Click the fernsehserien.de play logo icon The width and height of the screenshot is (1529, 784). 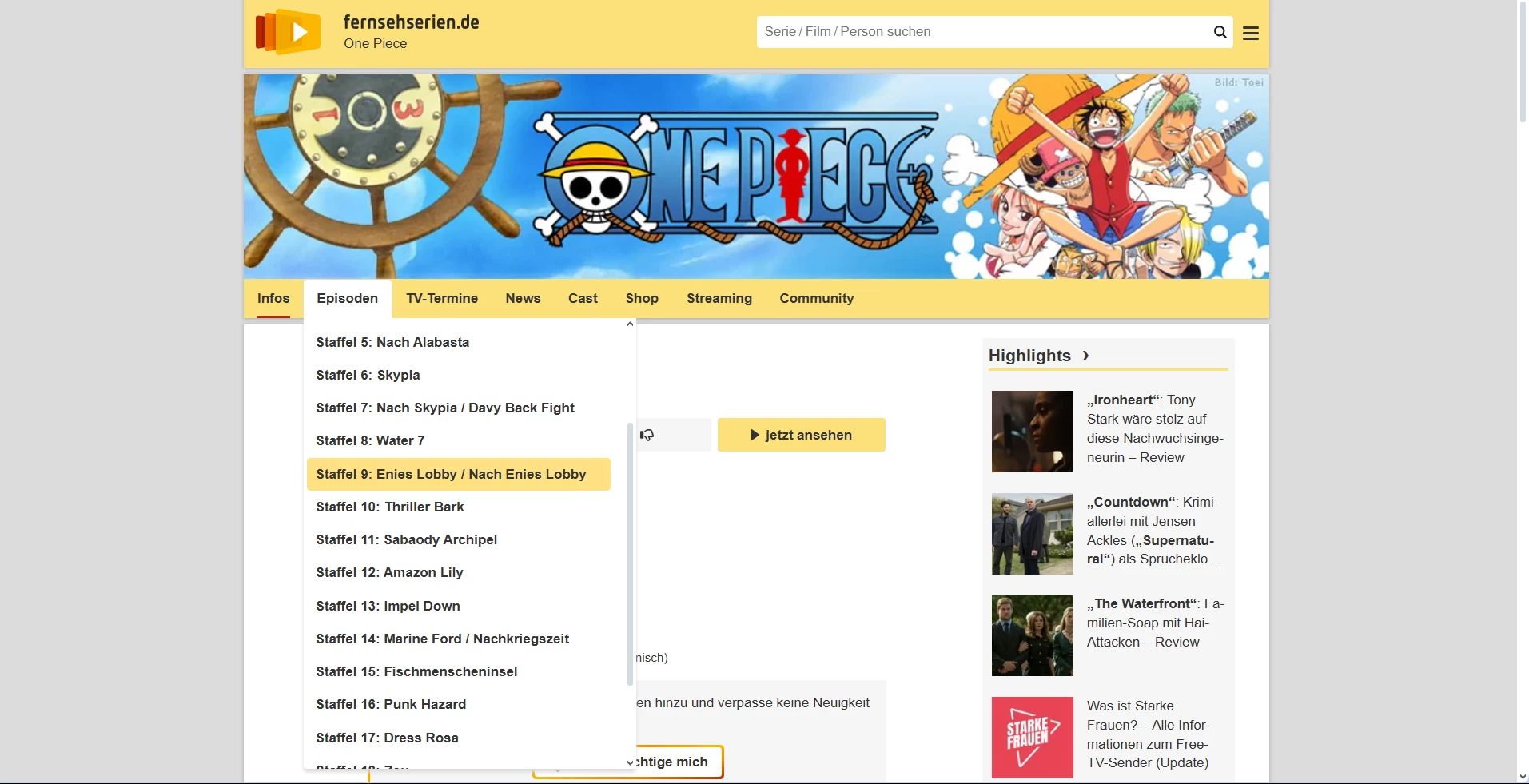pos(288,32)
